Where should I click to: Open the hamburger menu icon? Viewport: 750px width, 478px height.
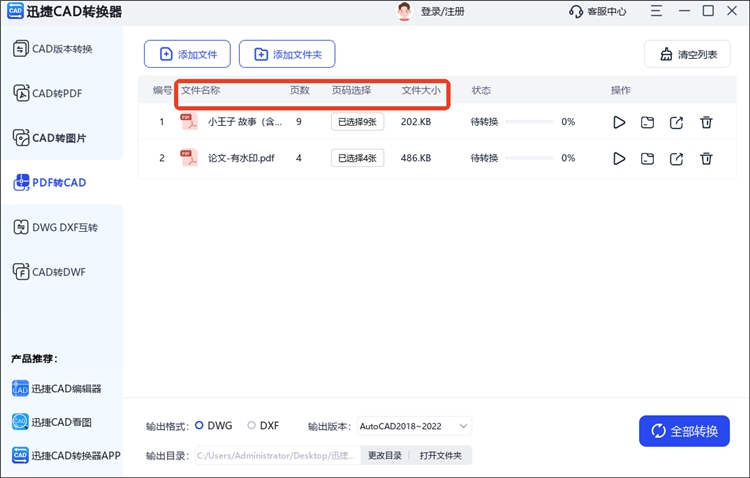pyautogui.click(x=656, y=11)
